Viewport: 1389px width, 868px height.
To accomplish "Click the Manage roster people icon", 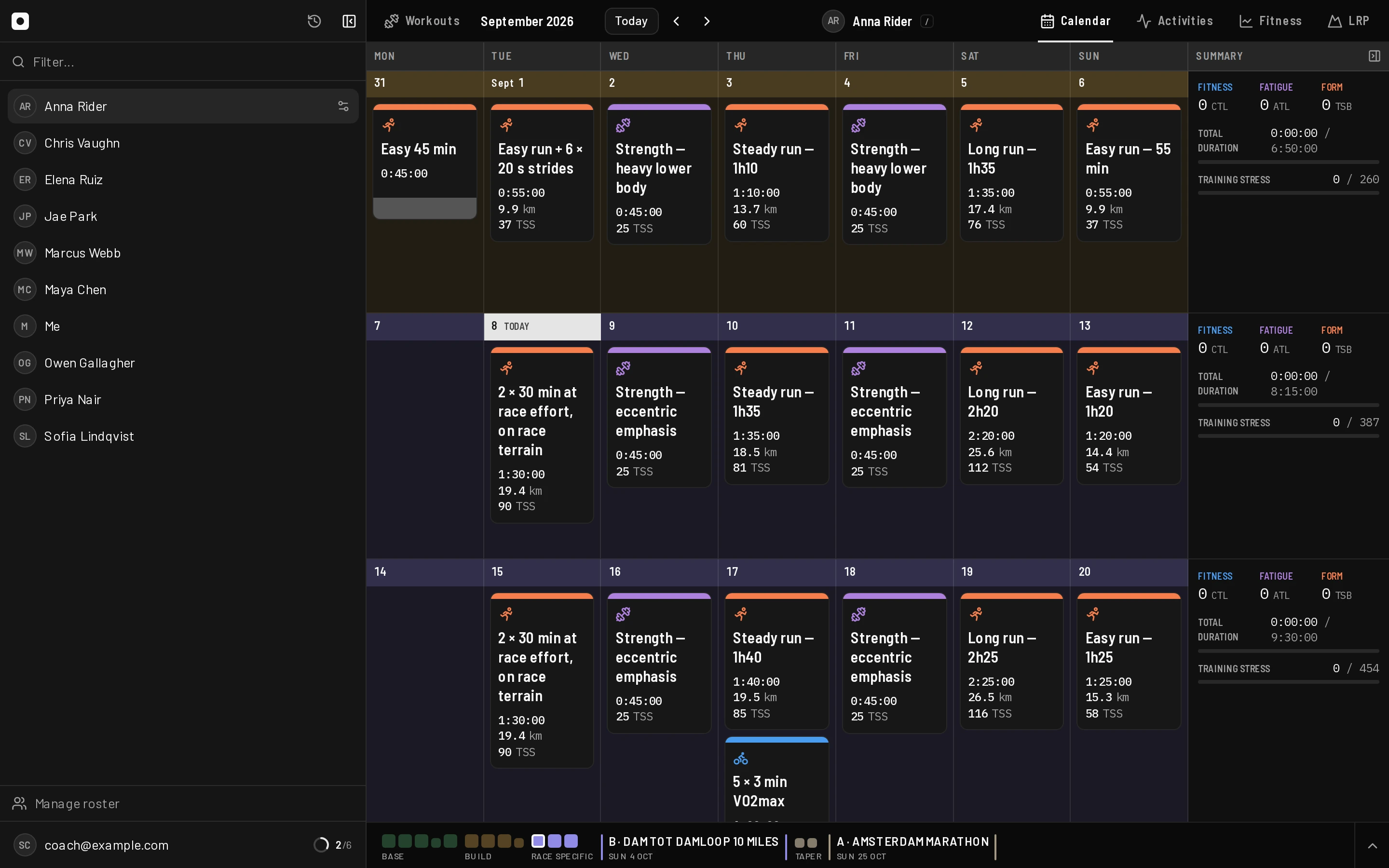I will pos(19,803).
